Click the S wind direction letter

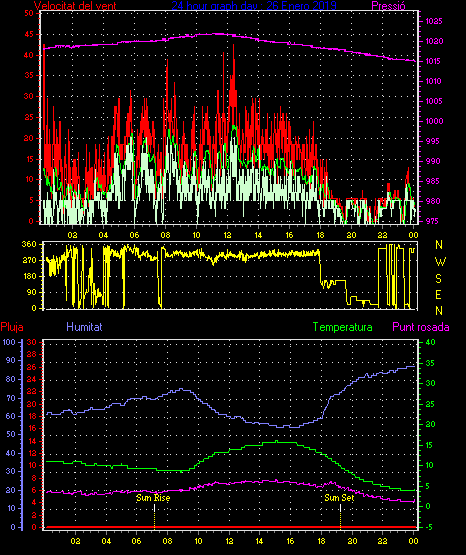tap(438, 279)
